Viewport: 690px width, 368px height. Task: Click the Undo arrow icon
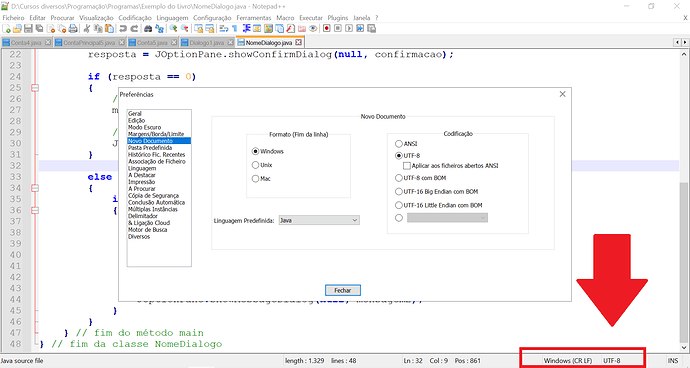pos(123,29)
